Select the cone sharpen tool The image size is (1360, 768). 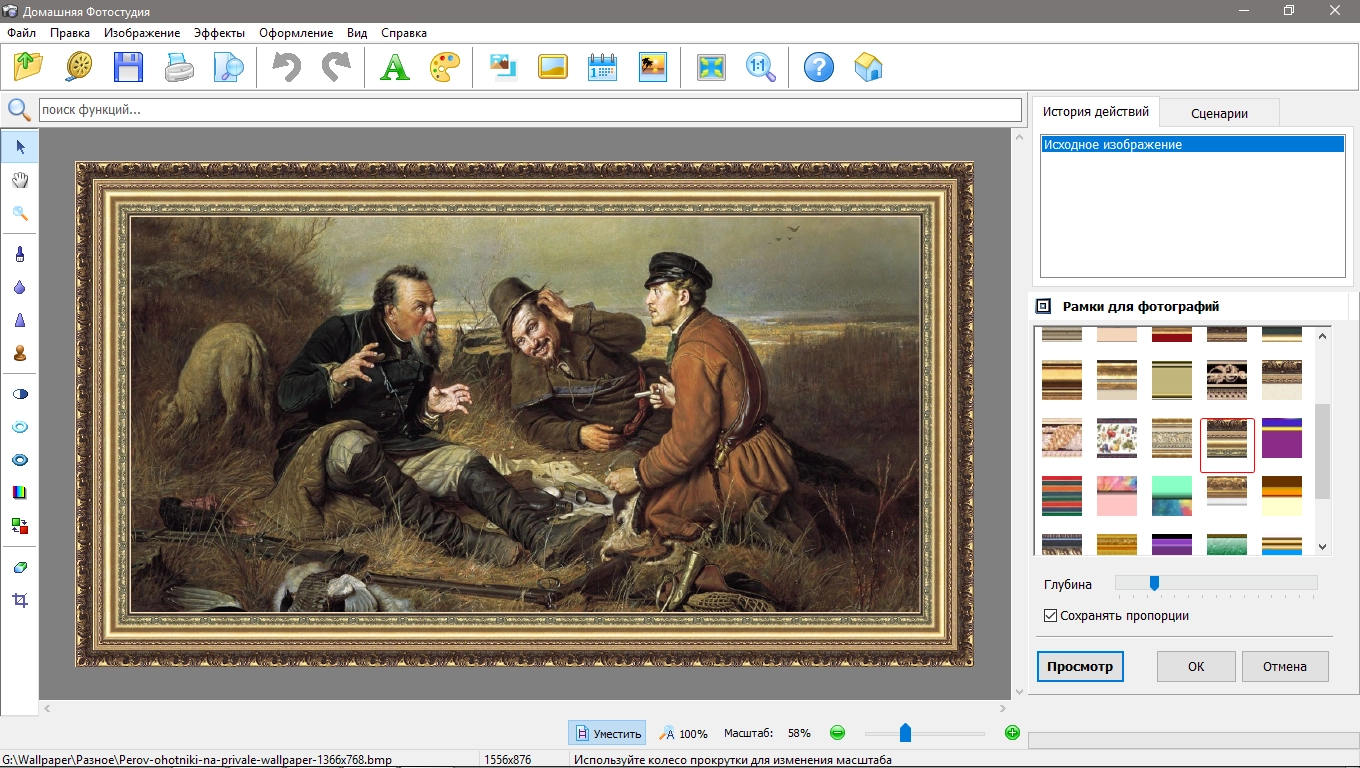20,320
